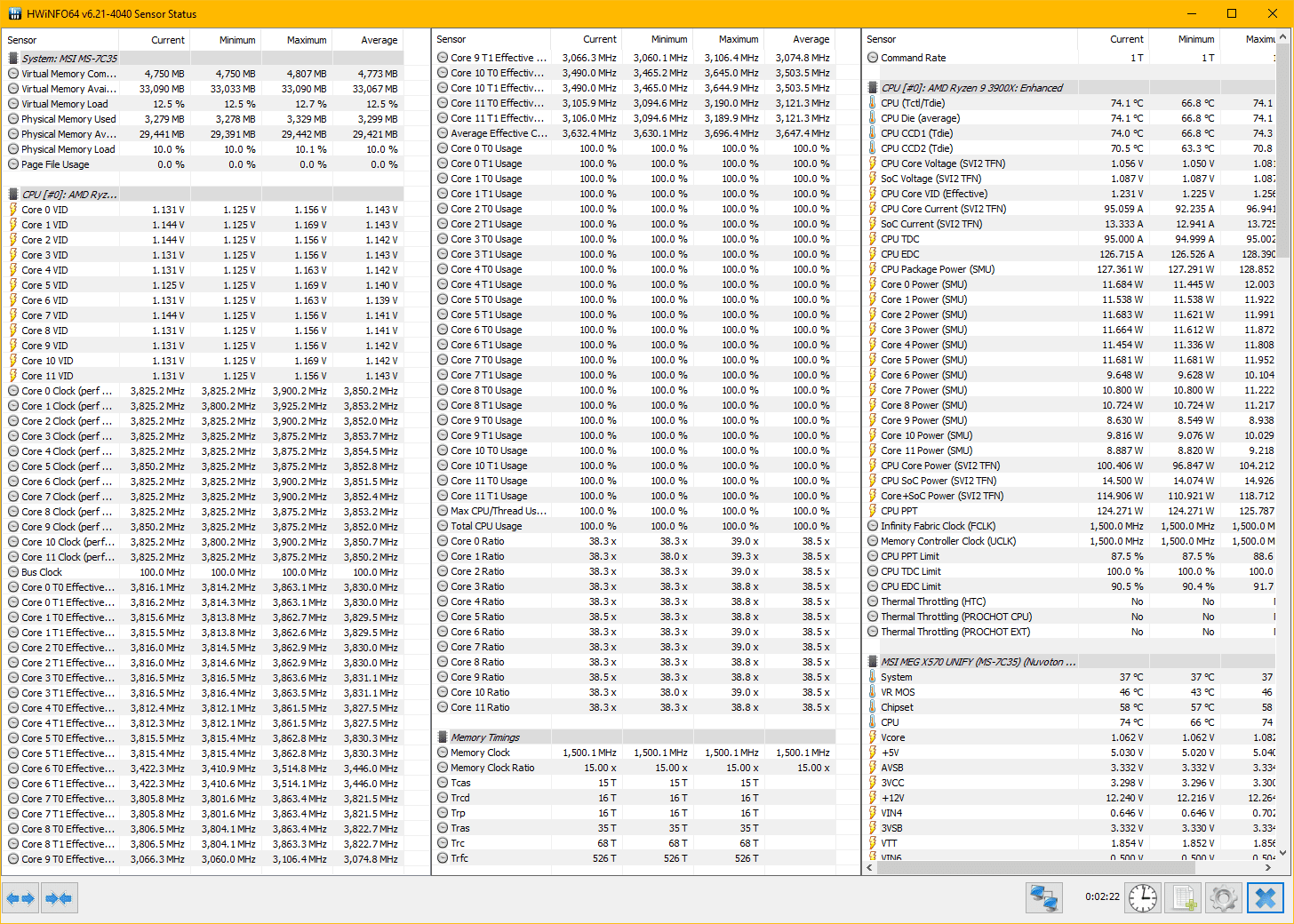This screenshot has height=924, width=1294.
Task: Click the 0:02:22 elapsed time readout
Action: [x=1102, y=897]
